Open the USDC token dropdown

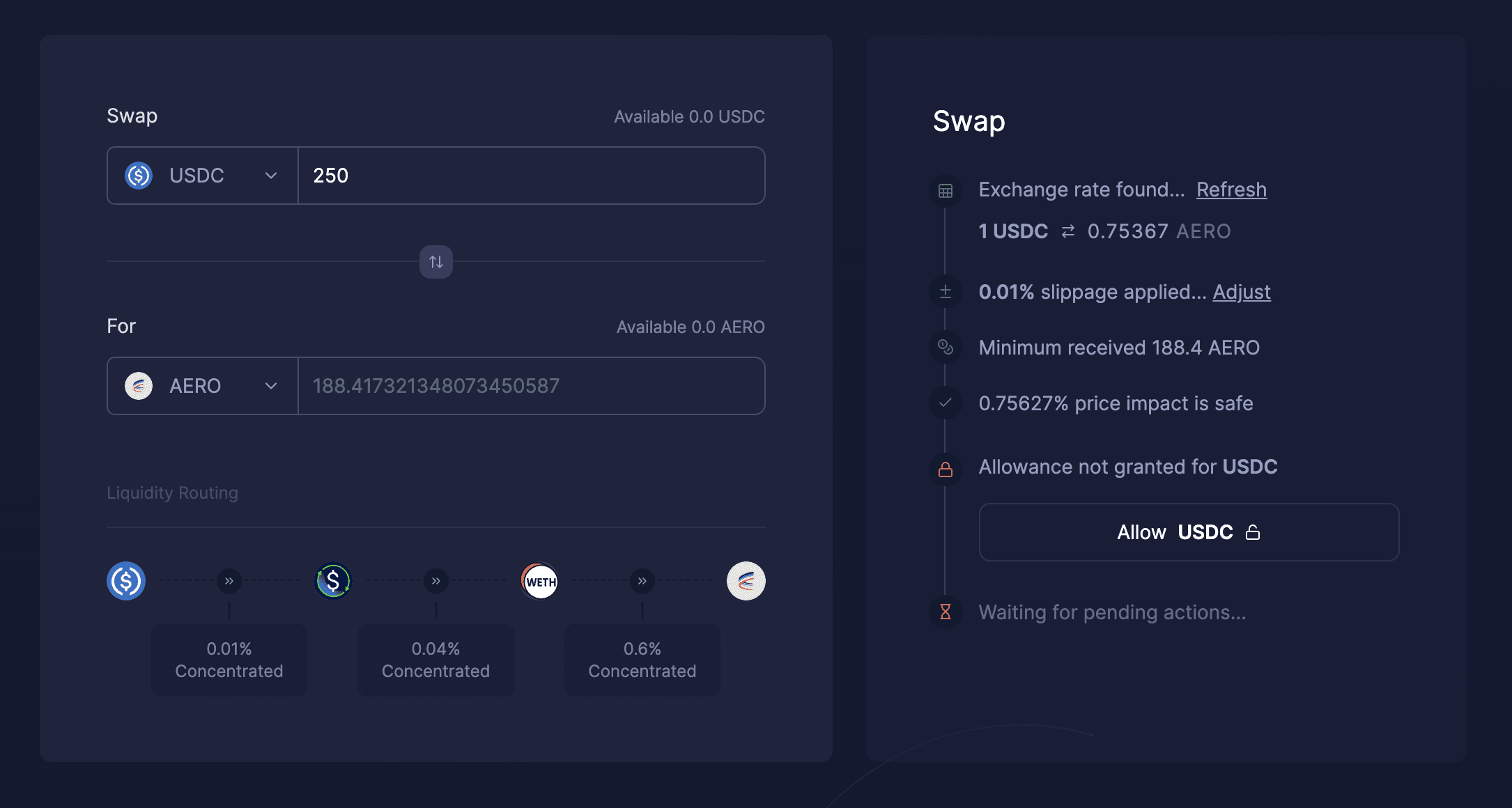pos(203,176)
